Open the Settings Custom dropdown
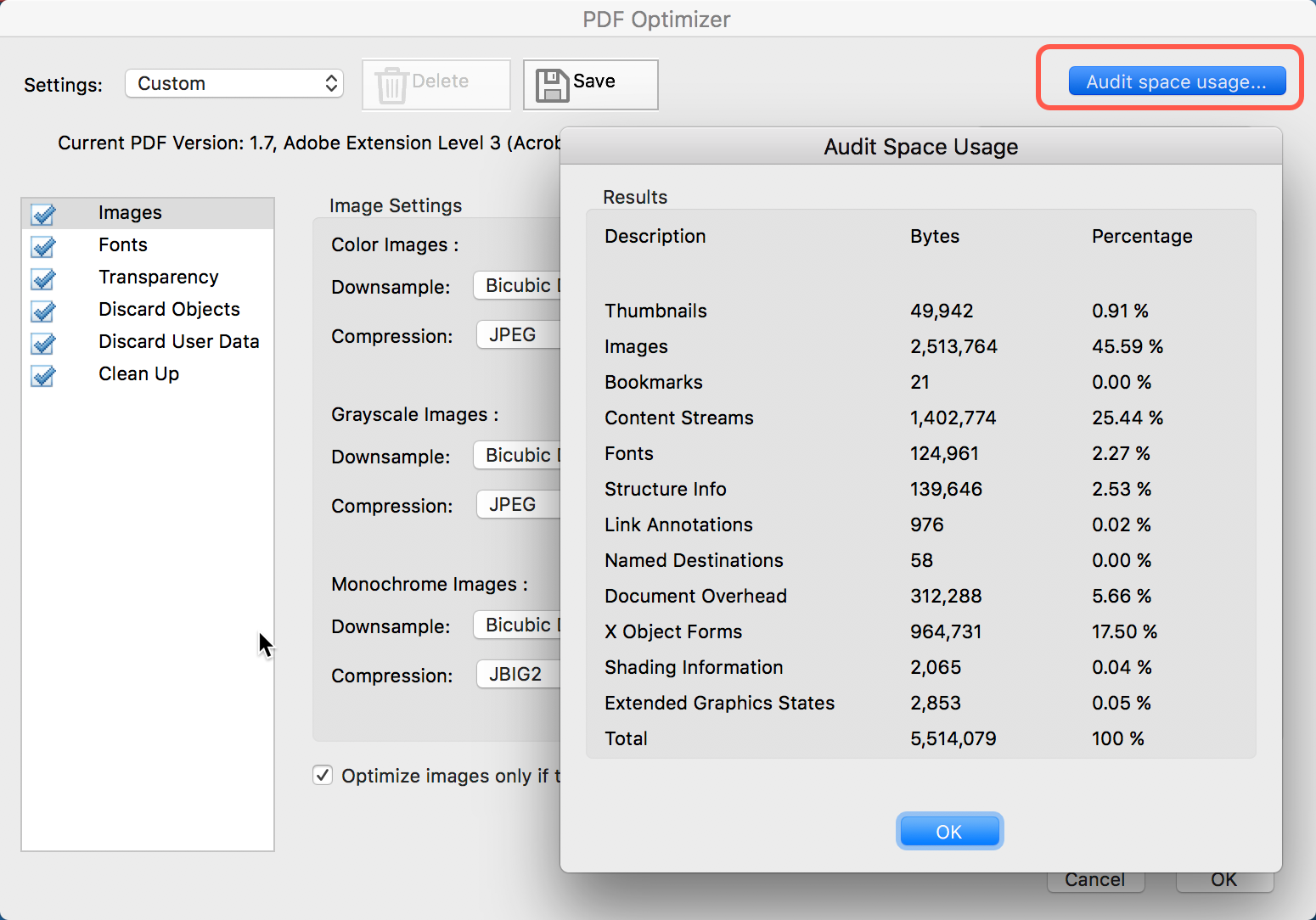 pyautogui.click(x=234, y=83)
